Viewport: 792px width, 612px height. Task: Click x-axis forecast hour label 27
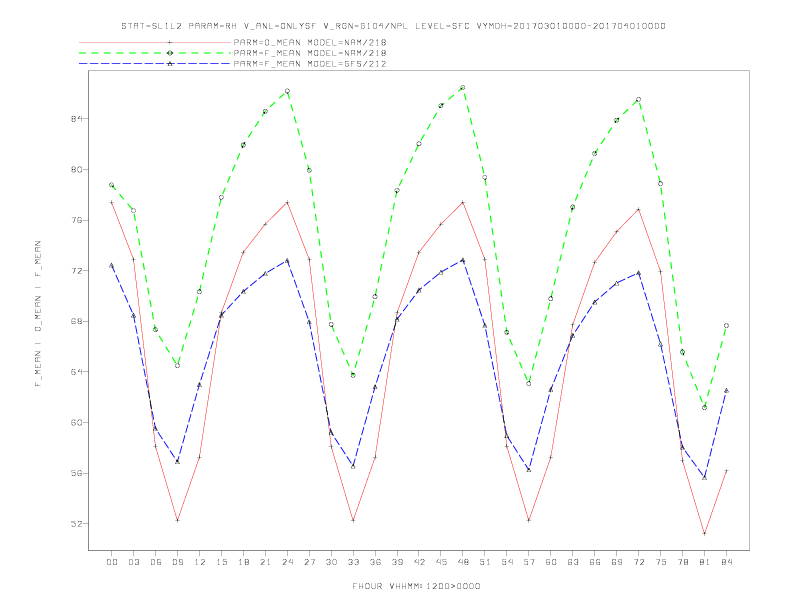[309, 562]
